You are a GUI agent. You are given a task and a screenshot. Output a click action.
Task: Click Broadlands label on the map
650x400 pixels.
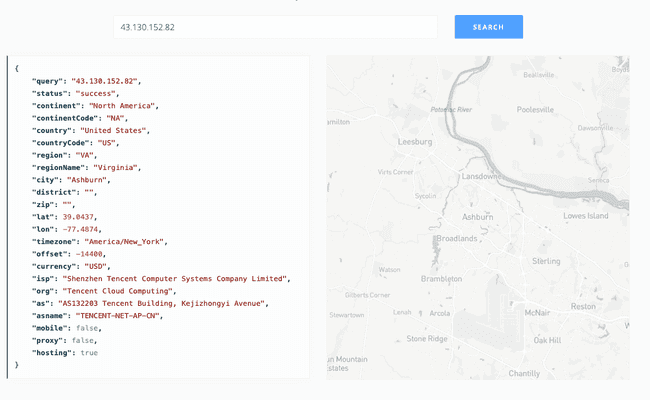pos(456,238)
